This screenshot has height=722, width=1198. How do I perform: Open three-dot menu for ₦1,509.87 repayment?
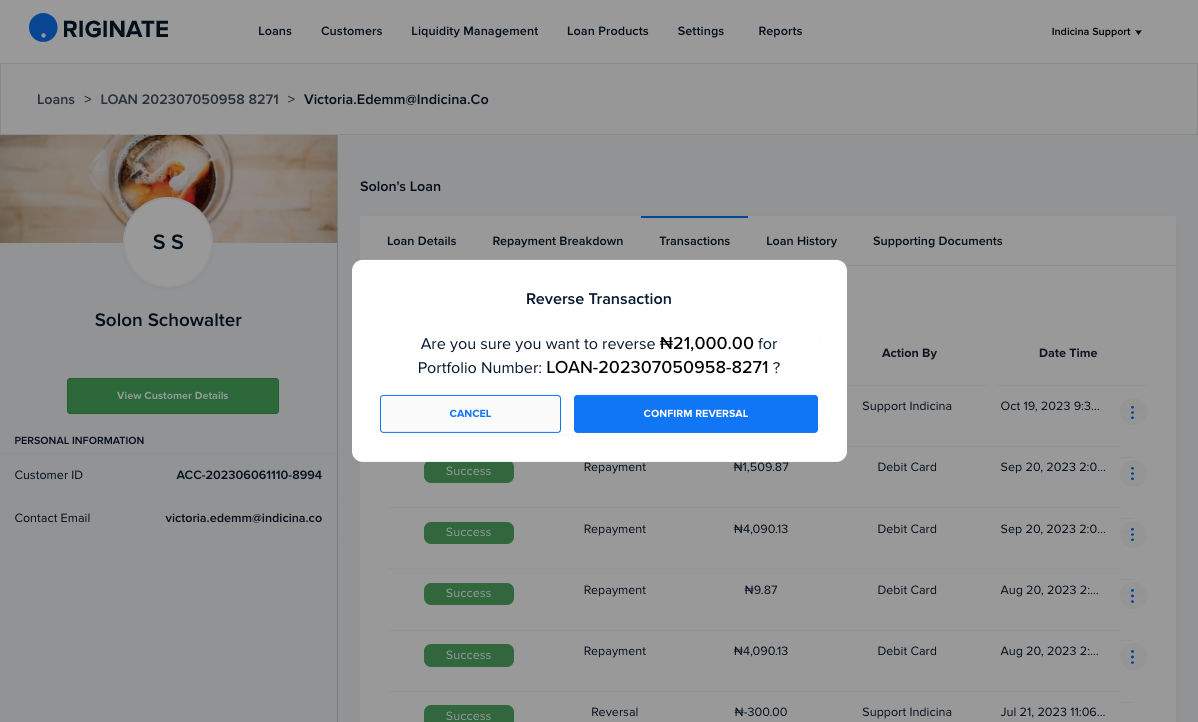[x=1132, y=474]
